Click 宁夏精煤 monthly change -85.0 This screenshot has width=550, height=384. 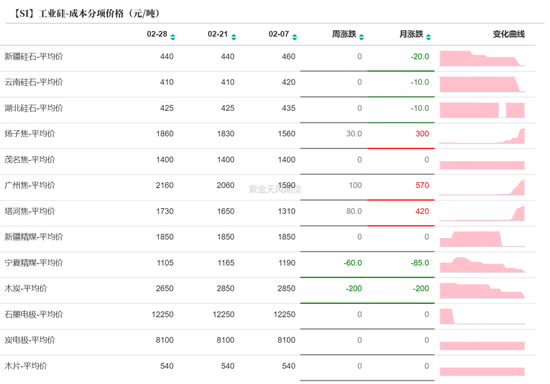pos(420,263)
